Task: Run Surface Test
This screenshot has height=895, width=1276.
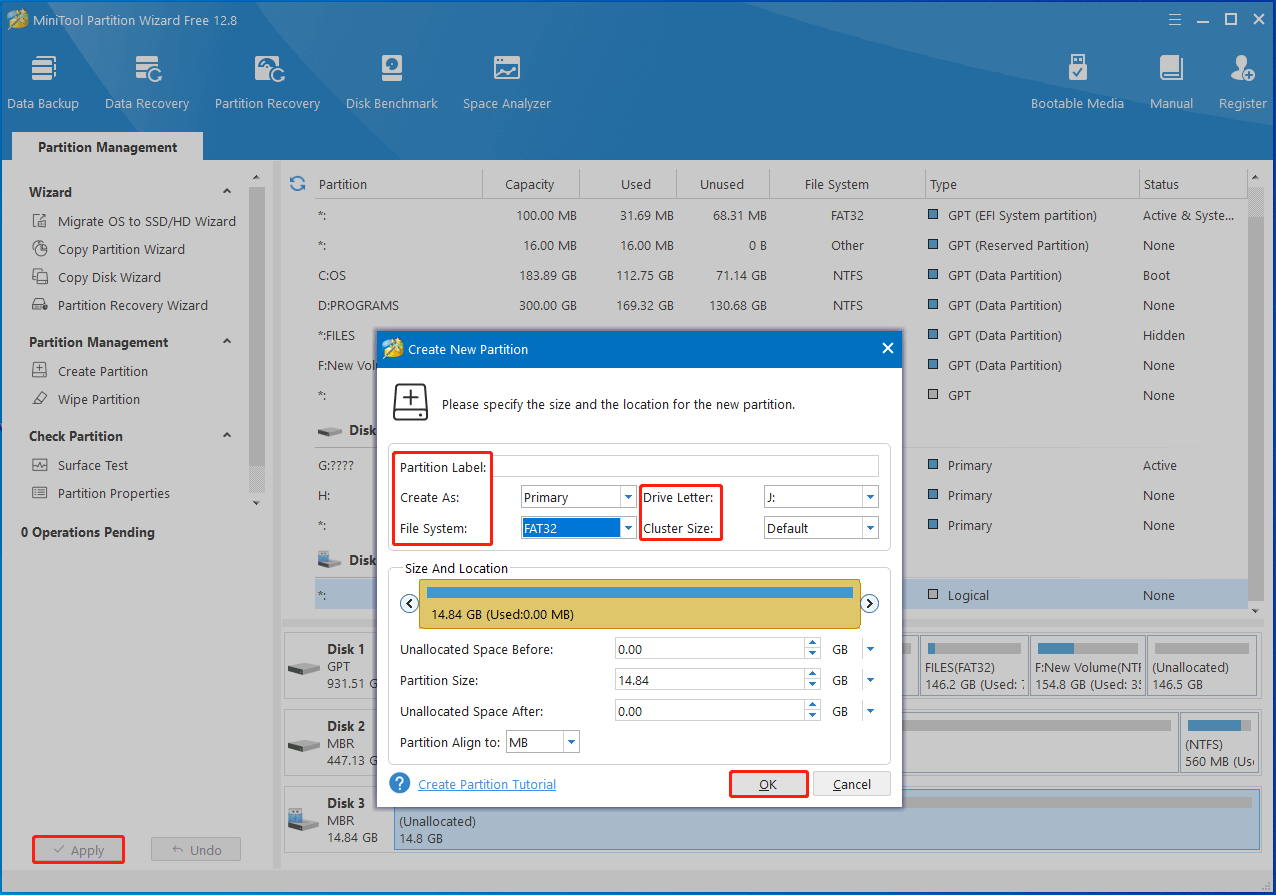Action: (x=92, y=465)
